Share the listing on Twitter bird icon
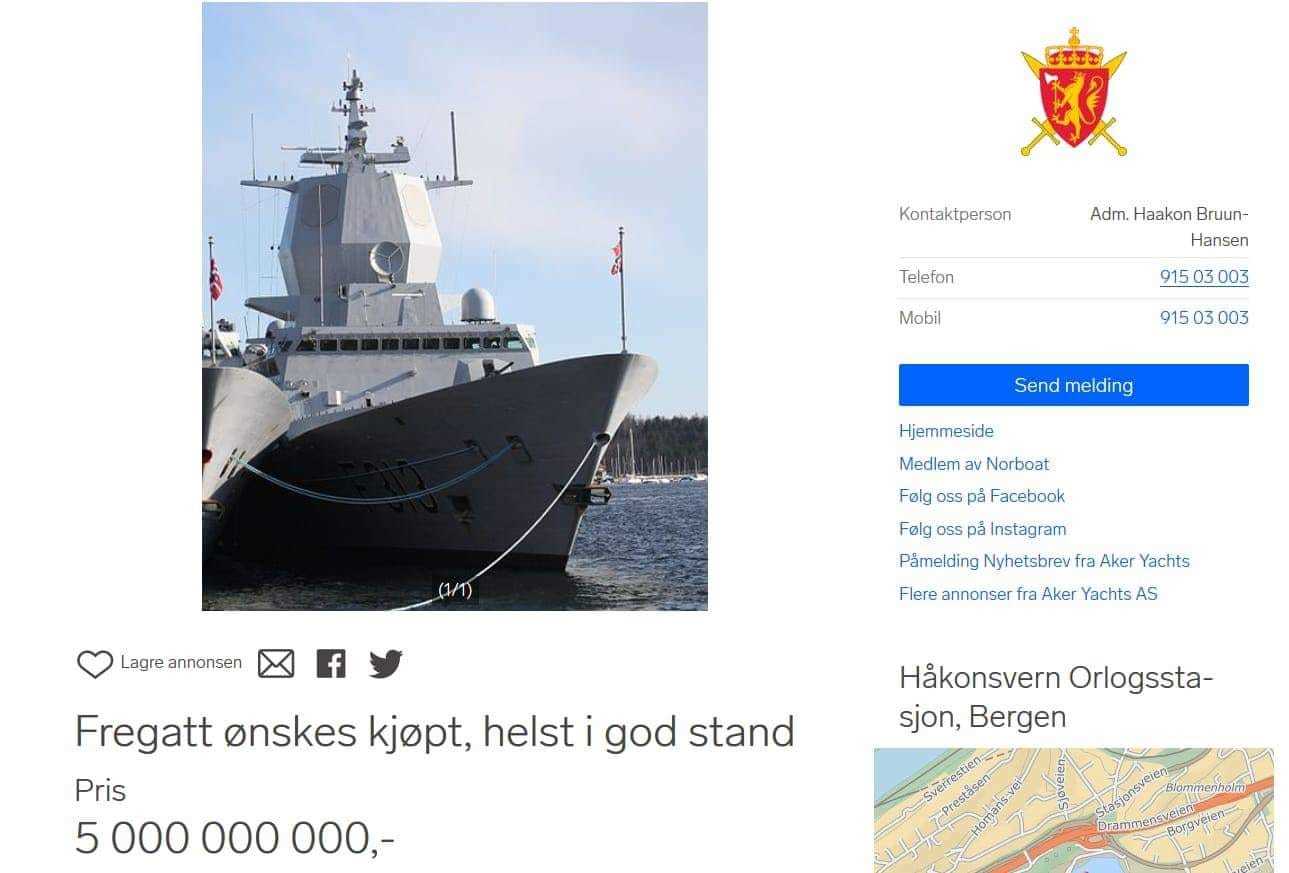 pos(386,664)
